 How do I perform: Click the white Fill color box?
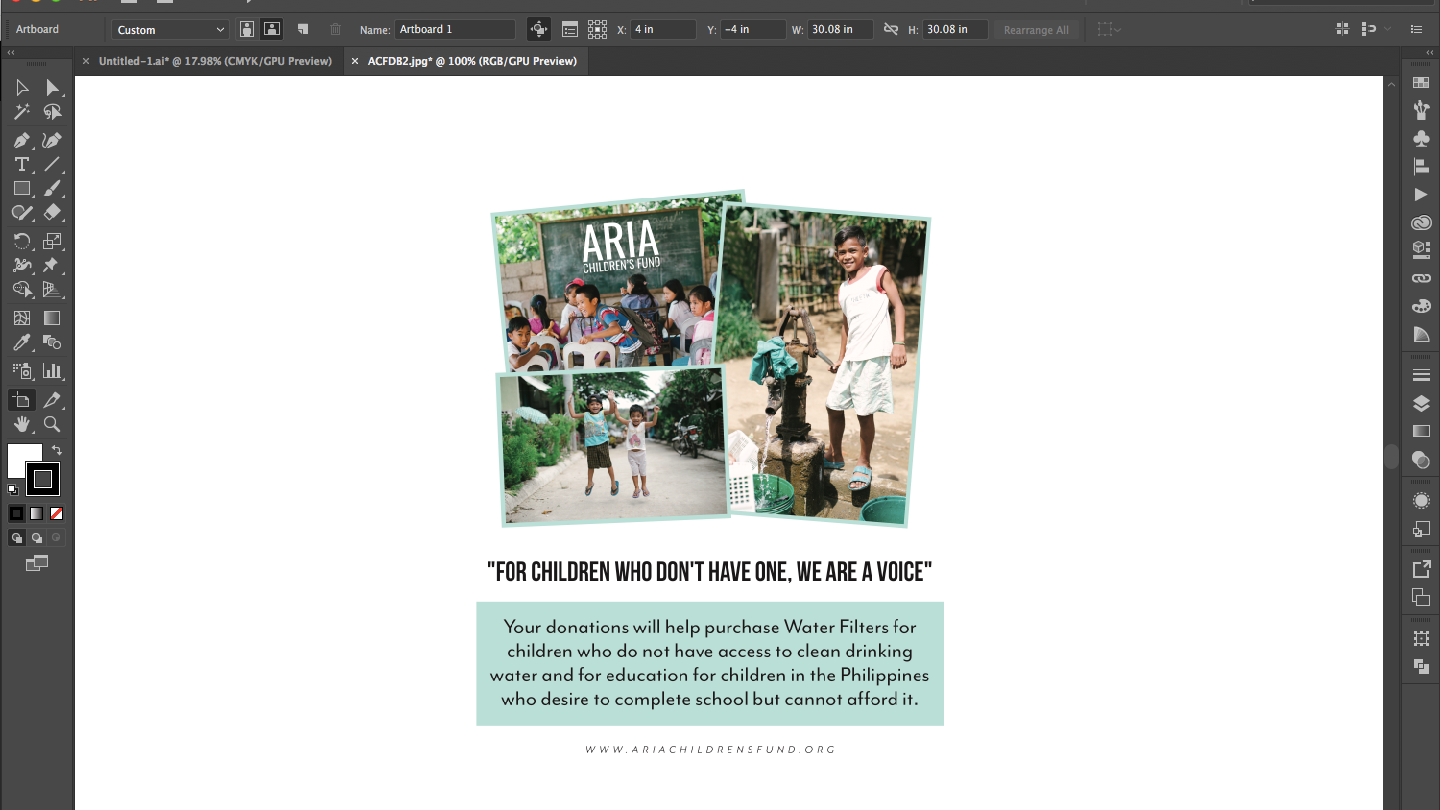coord(19,456)
